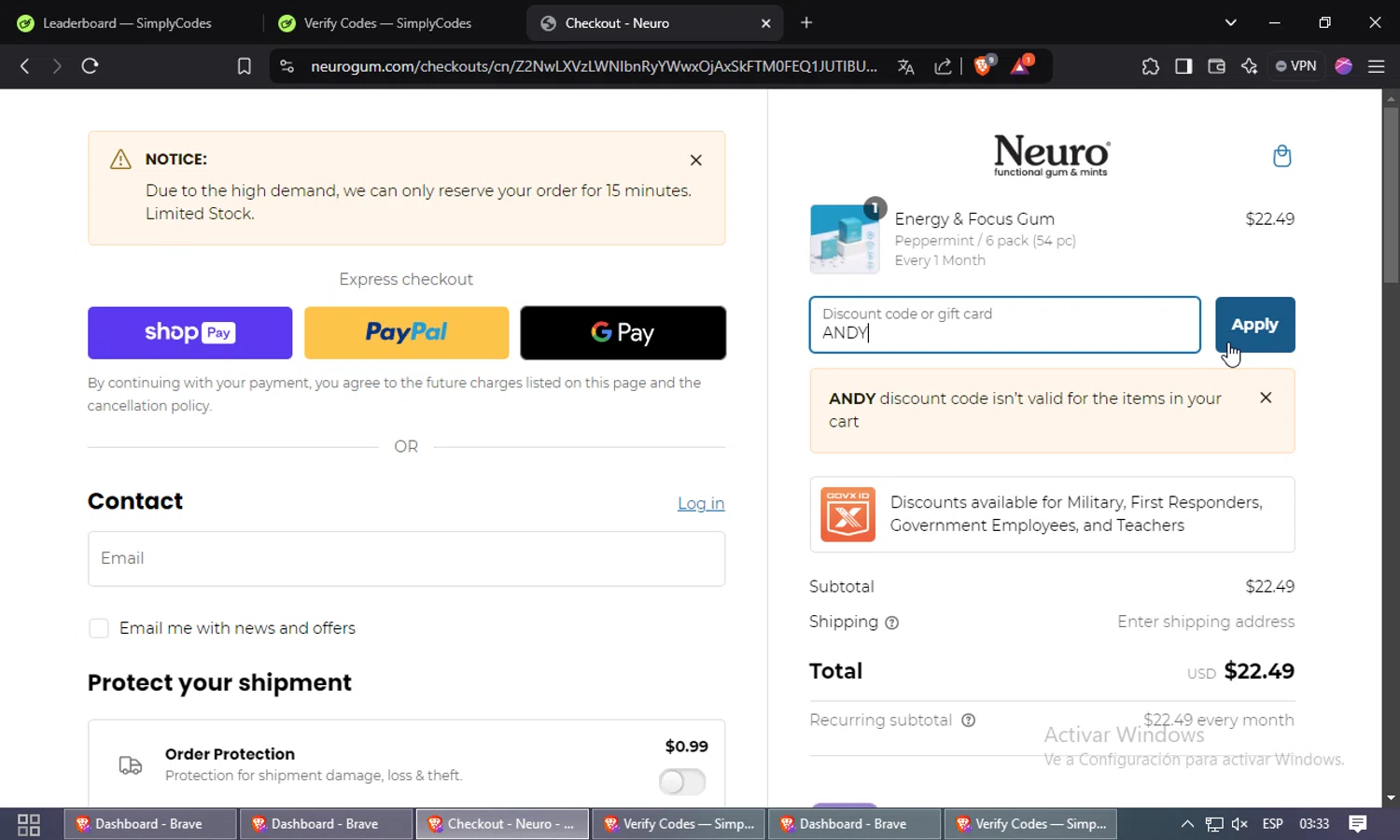Toggle the browser sidebar panel

(1183, 66)
